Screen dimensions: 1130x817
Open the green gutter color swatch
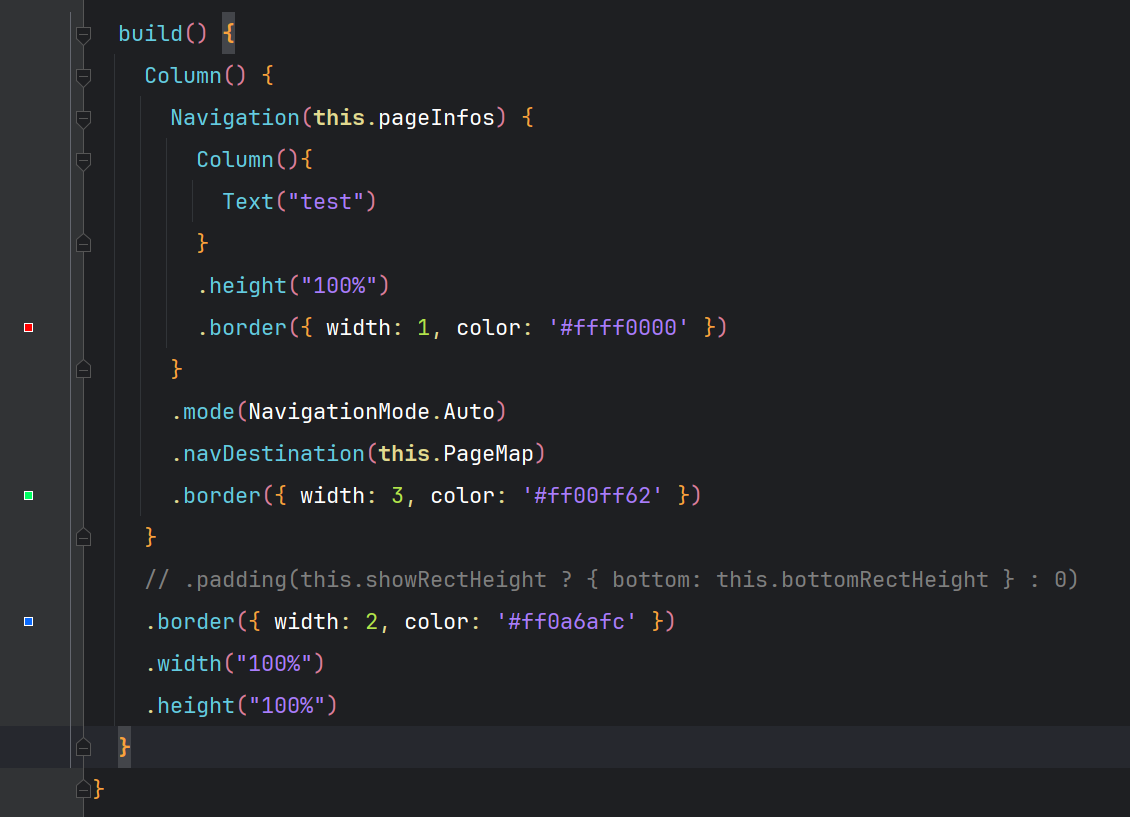pyautogui.click(x=29, y=496)
